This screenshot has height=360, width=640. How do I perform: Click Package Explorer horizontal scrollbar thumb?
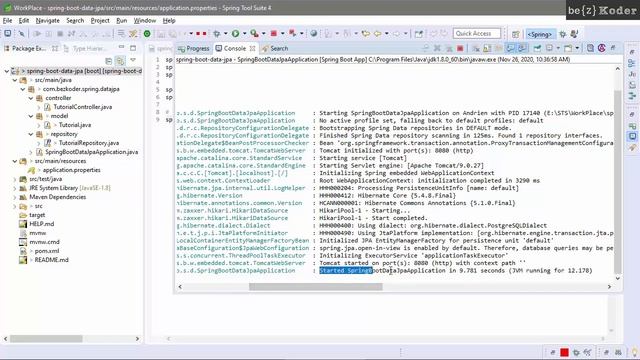pos(46,339)
